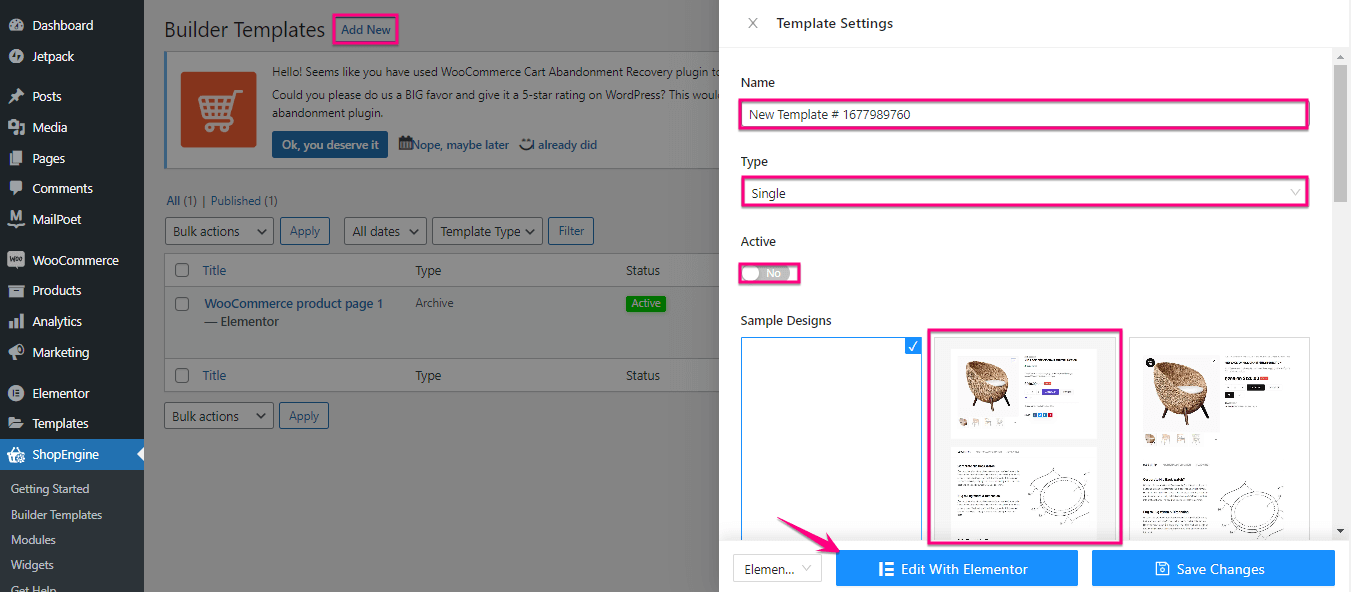Click the Posts pin icon
The width and height of the screenshot is (1351, 592).
coord(16,96)
